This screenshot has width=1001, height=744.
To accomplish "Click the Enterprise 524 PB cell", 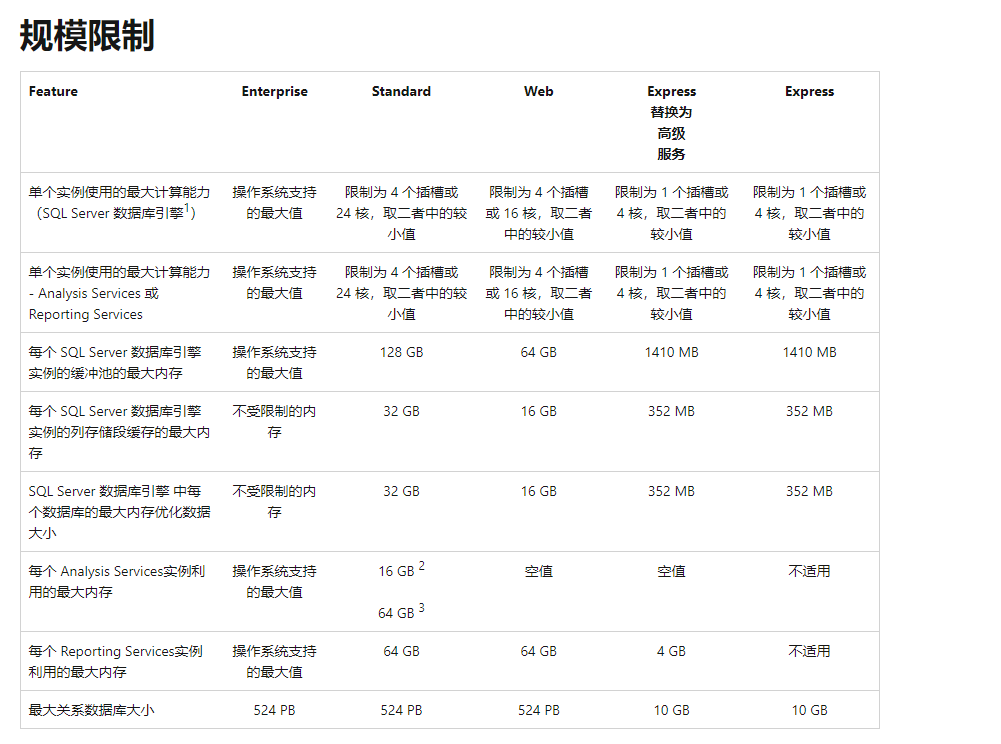I will (x=275, y=710).
